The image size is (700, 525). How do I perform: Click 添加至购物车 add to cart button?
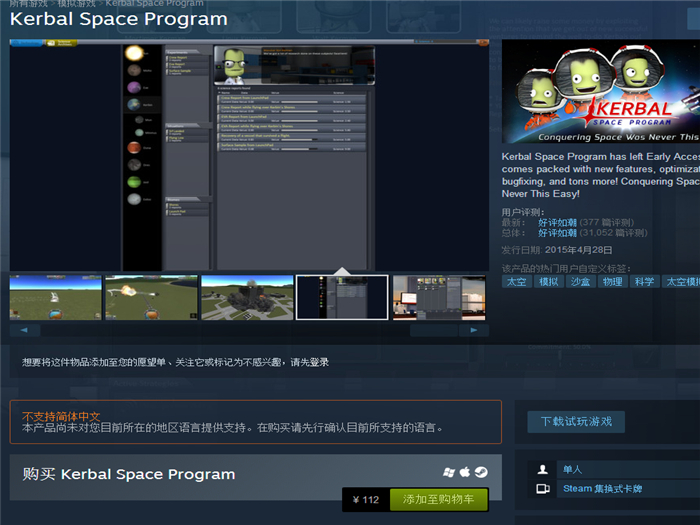coord(438,499)
